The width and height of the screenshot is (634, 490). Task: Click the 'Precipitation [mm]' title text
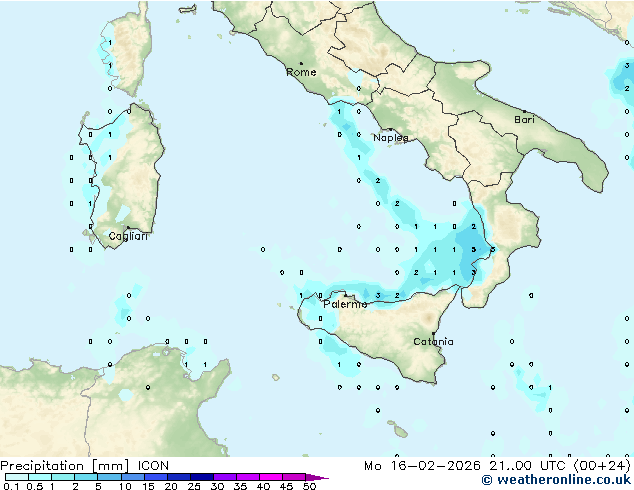pyautogui.click(x=65, y=466)
